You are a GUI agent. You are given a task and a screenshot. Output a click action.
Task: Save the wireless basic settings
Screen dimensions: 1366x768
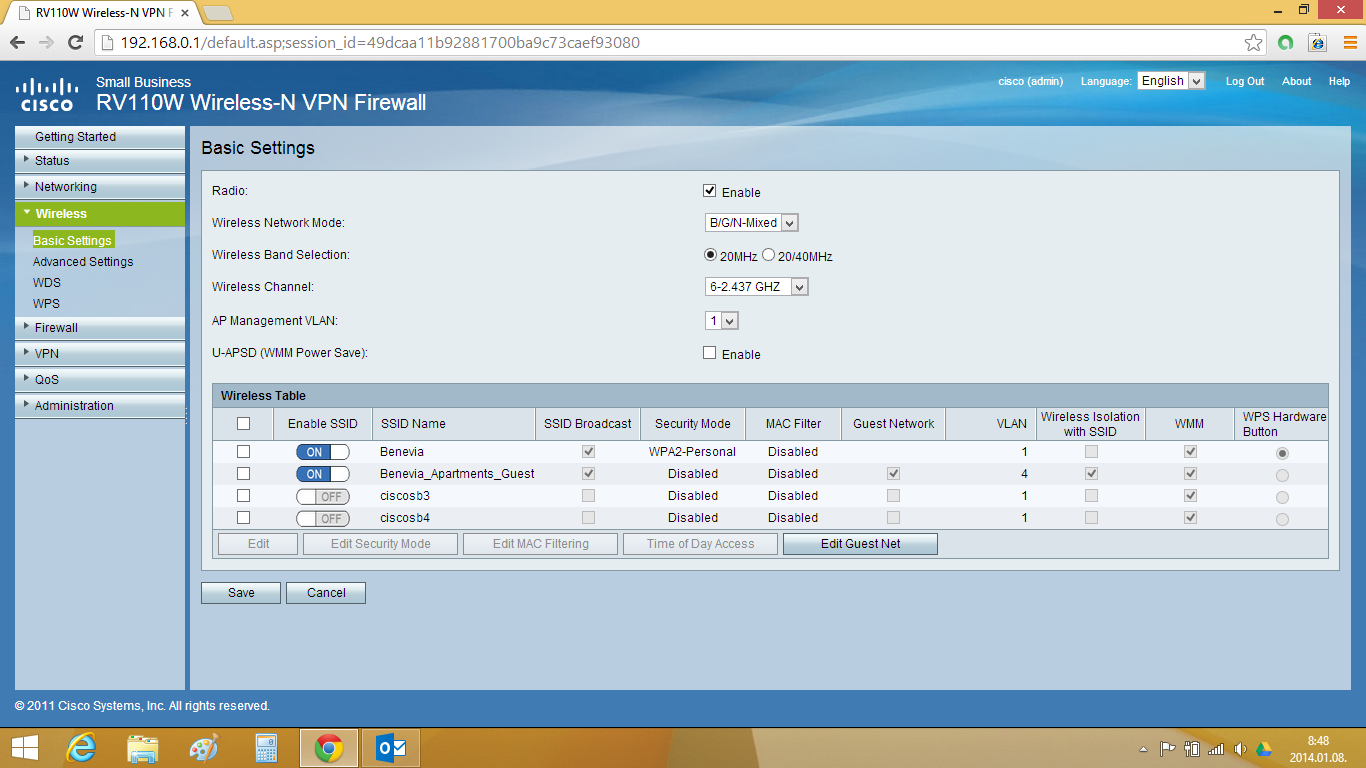coord(241,593)
